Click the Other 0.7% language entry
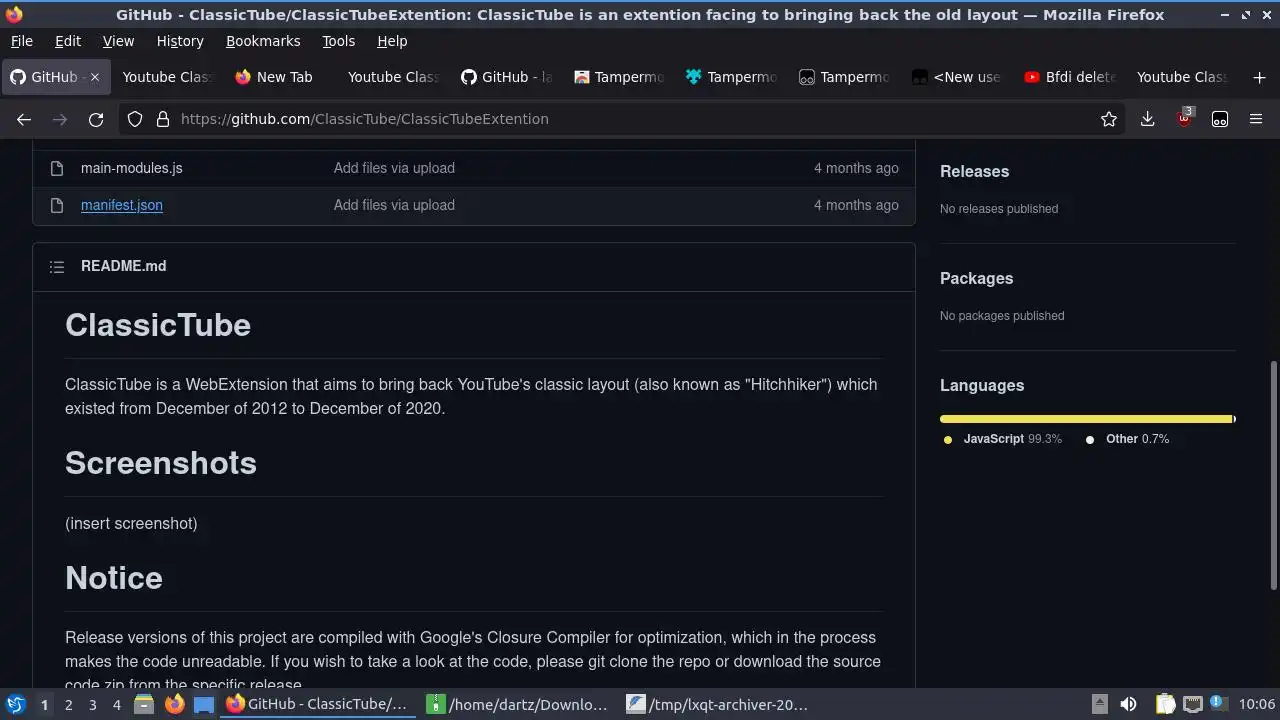Screen dimensions: 1280x720 click(1127, 439)
